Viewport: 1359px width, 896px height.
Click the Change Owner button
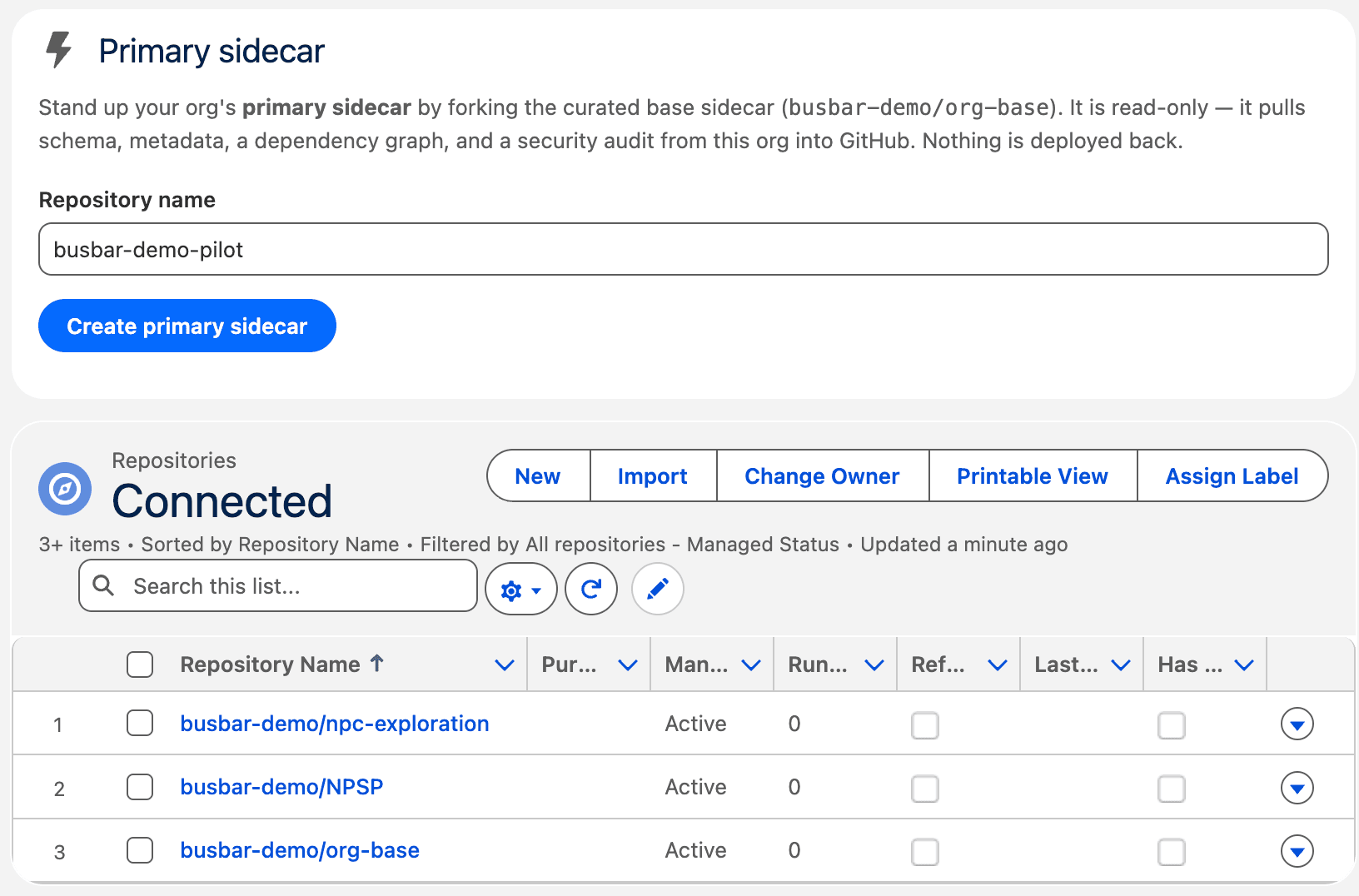822,475
